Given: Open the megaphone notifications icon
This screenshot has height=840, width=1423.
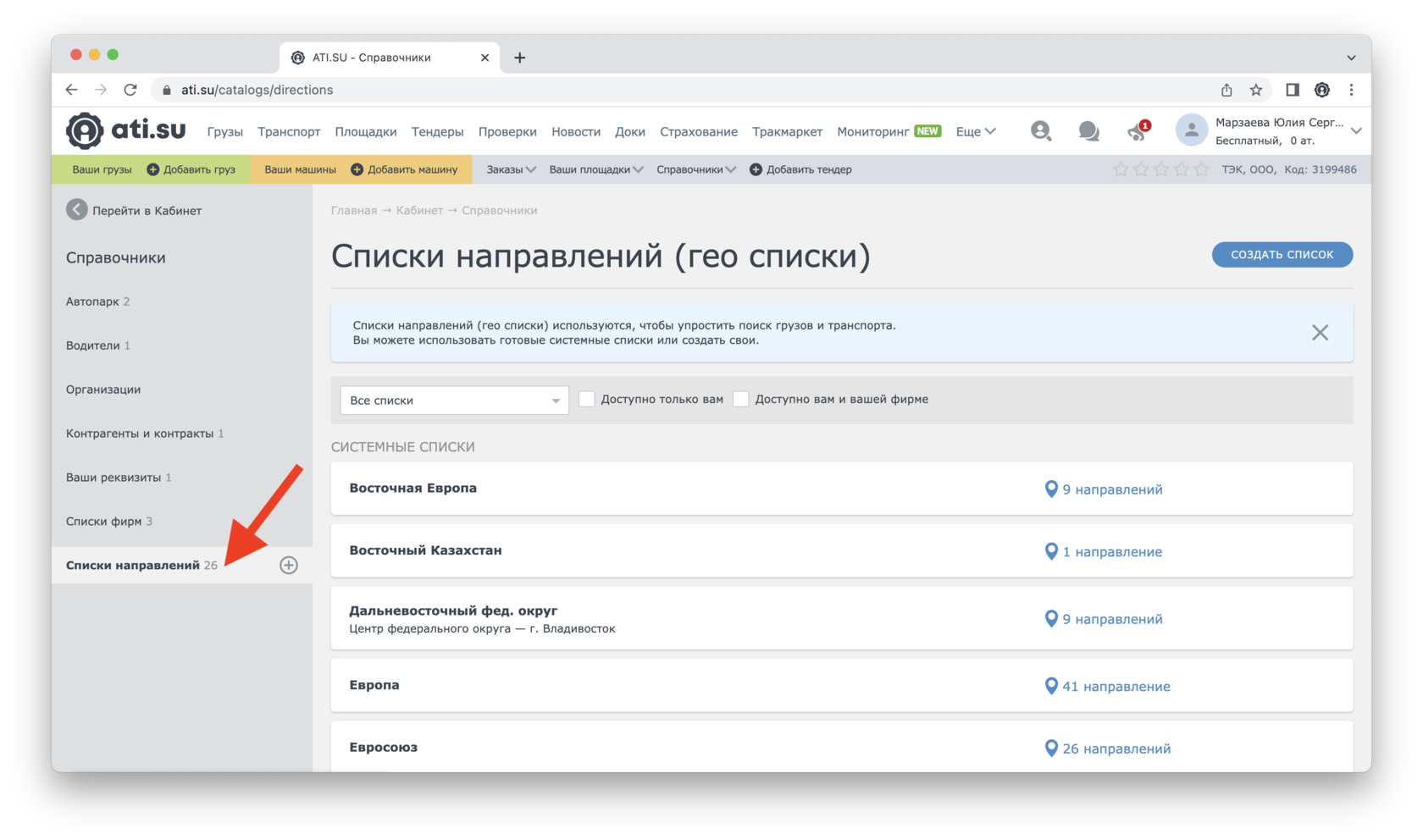Looking at the screenshot, I should [1138, 131].
